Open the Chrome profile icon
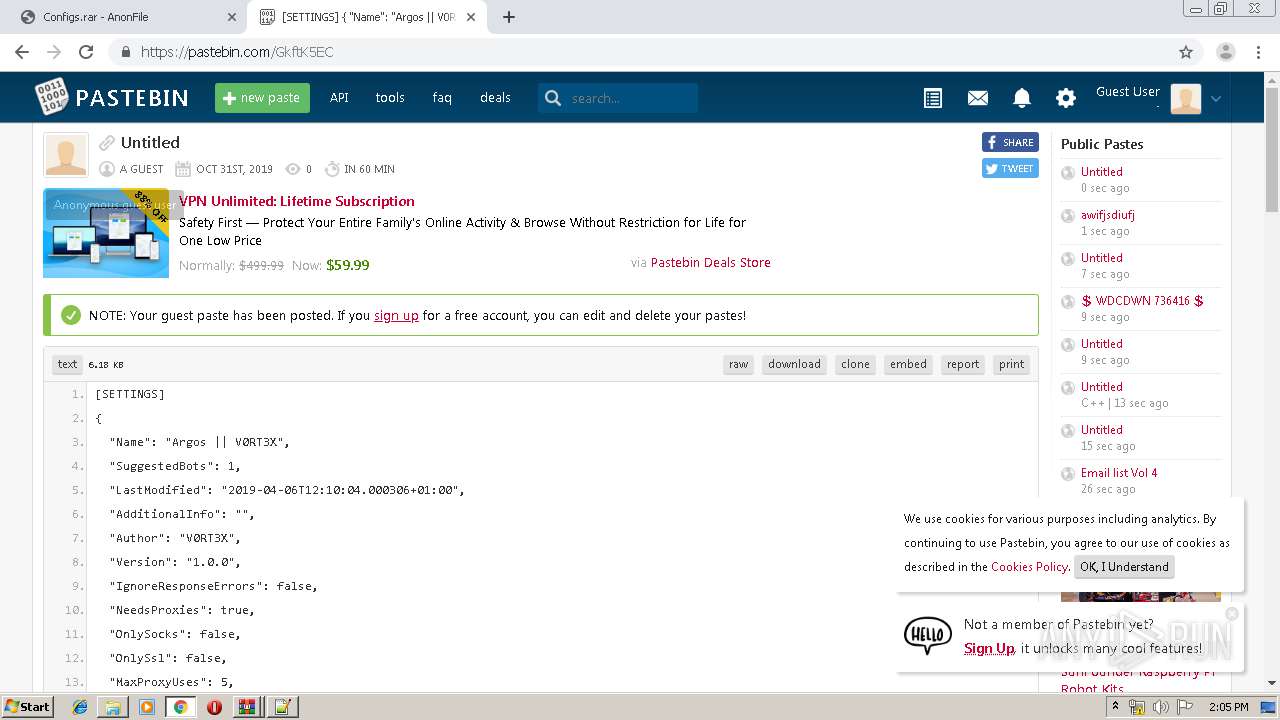This screenshot has width=1280, height=720. (x=1226, y=52)
